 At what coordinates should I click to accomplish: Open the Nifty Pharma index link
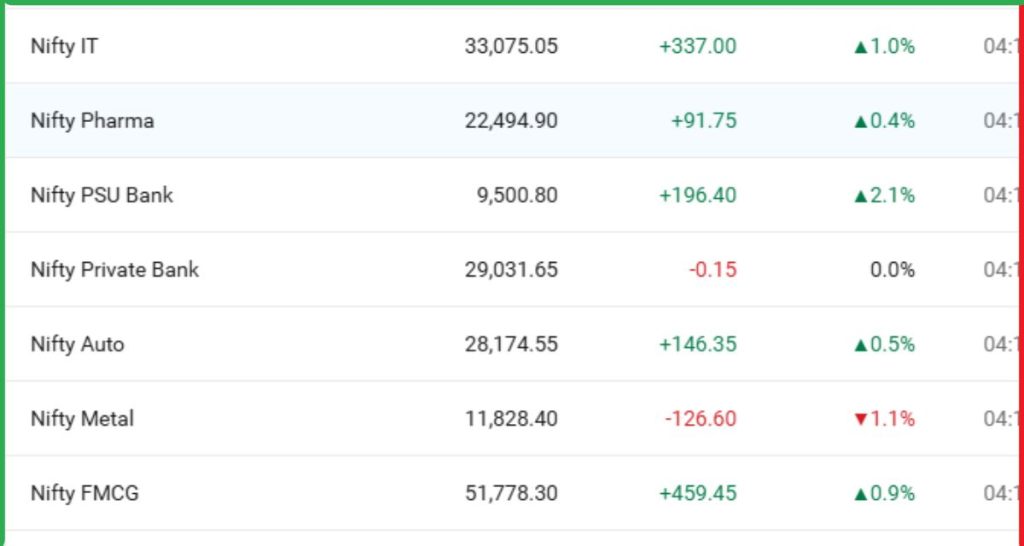(x=92, y=121)
